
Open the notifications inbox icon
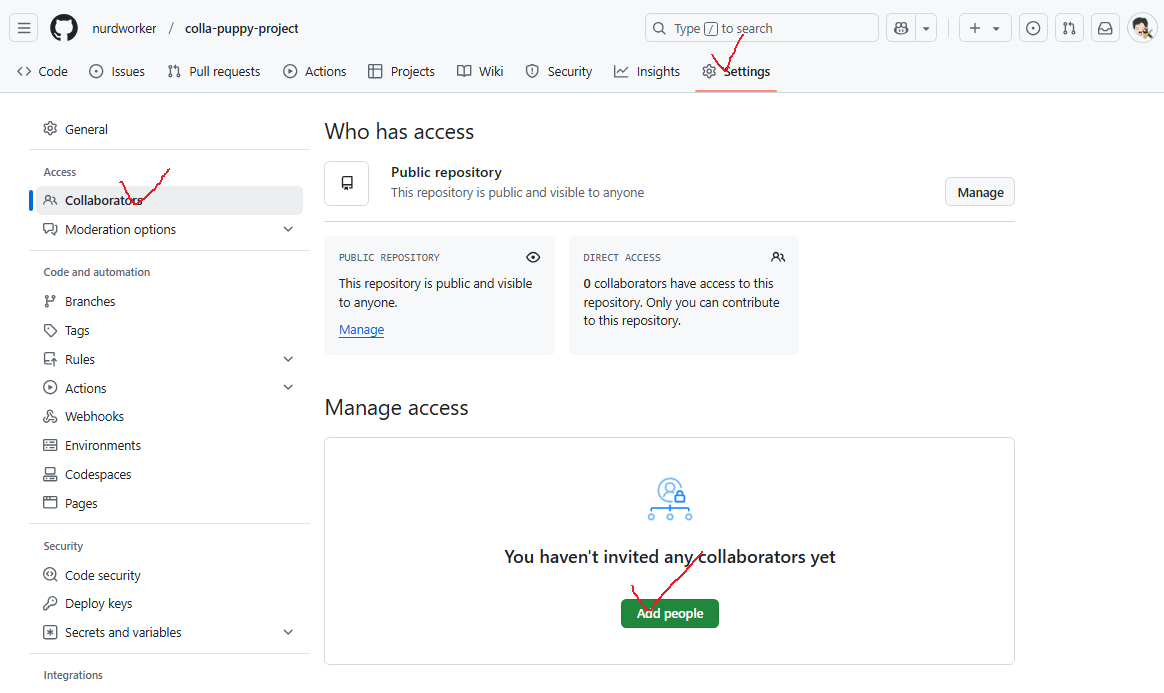pos(1105,28)
